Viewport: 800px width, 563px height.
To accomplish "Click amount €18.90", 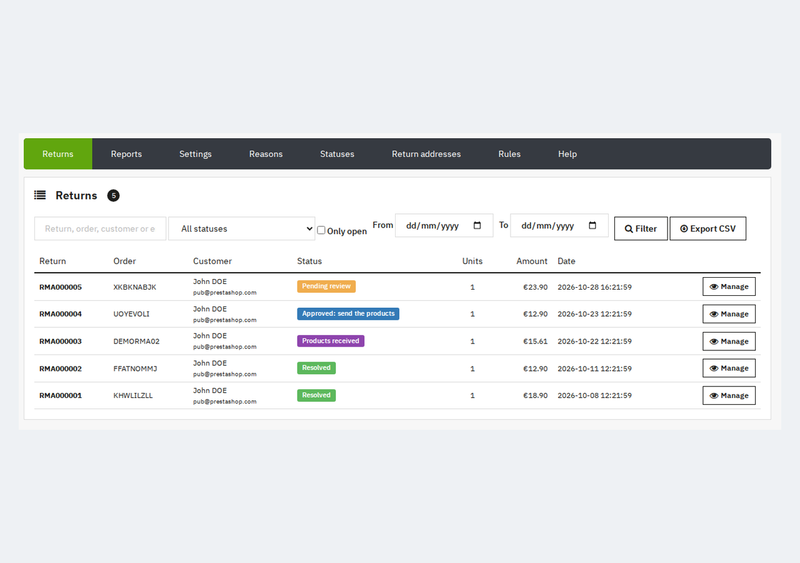I will (535, 396).
